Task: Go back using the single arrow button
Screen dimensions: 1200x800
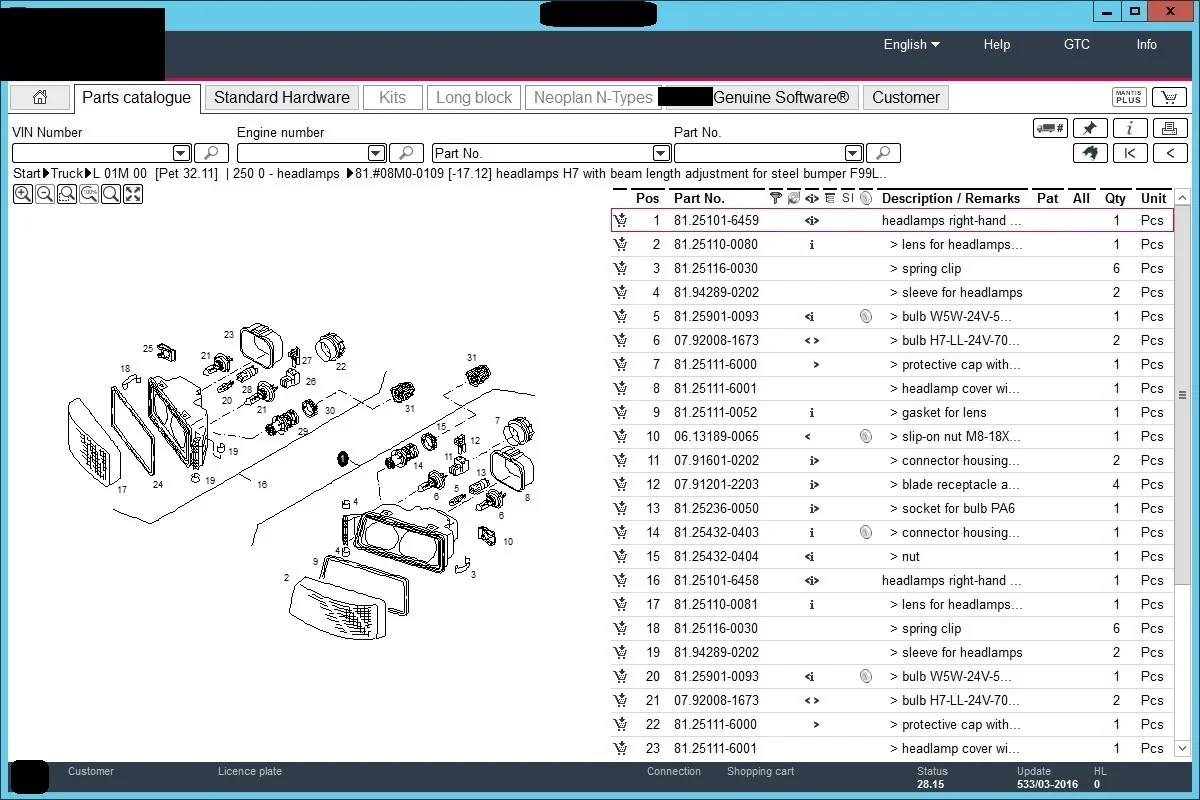Action: [x=1169, y=153]
